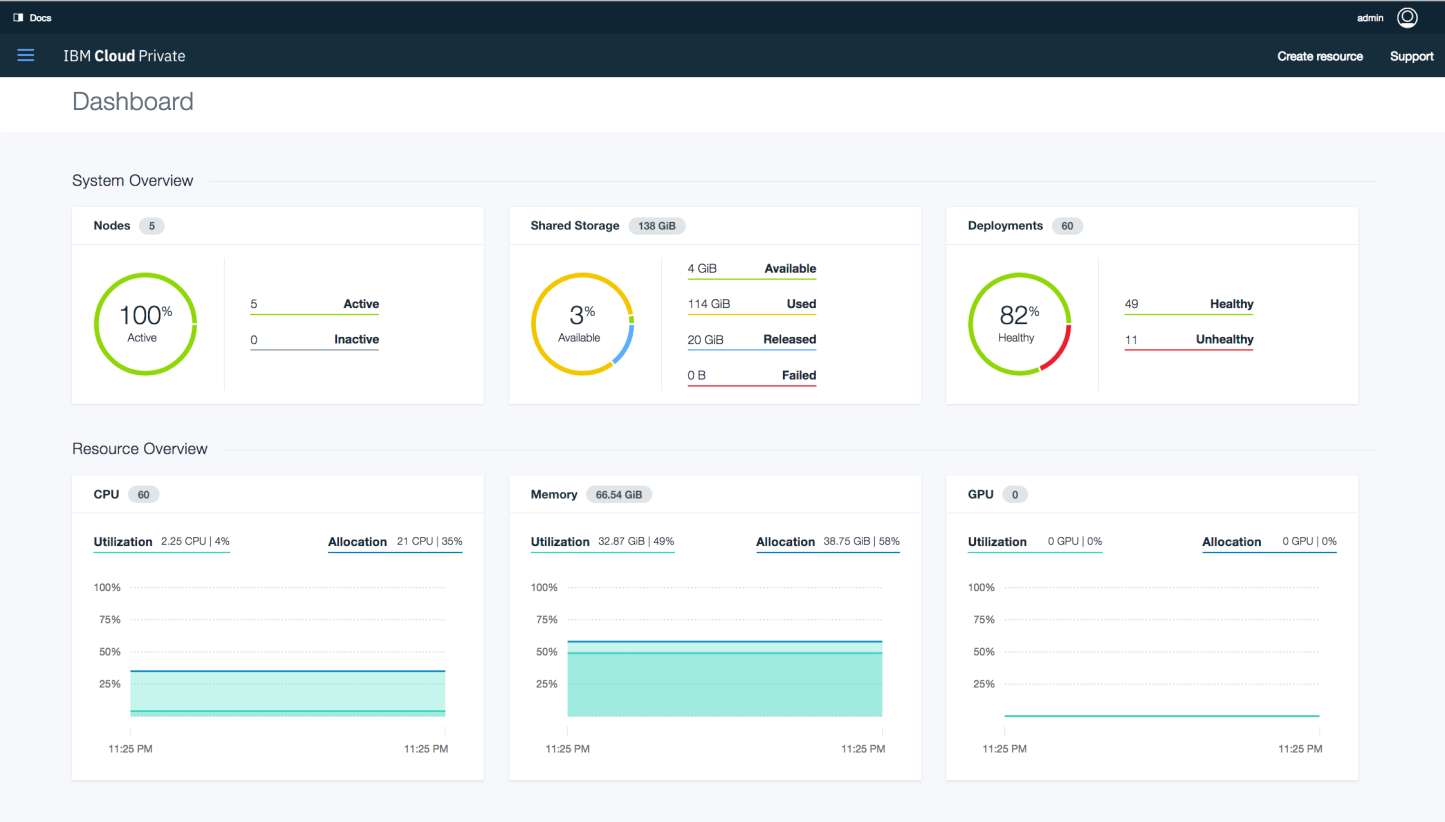The height and width of the screenshot is (822, 1445).
Task: Select the Deployments 82% Healthy donut chart
Action: (1019, 324)
